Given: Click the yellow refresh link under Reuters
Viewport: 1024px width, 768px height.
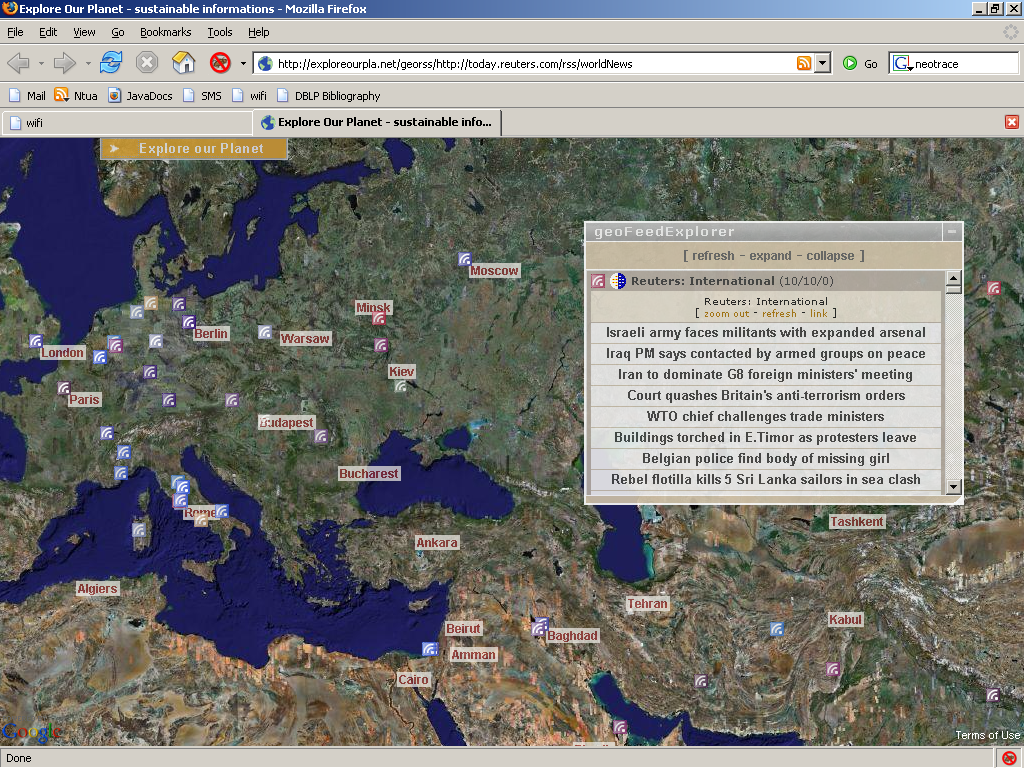Looking at the screenshot, I should click(x=779, y=313).
